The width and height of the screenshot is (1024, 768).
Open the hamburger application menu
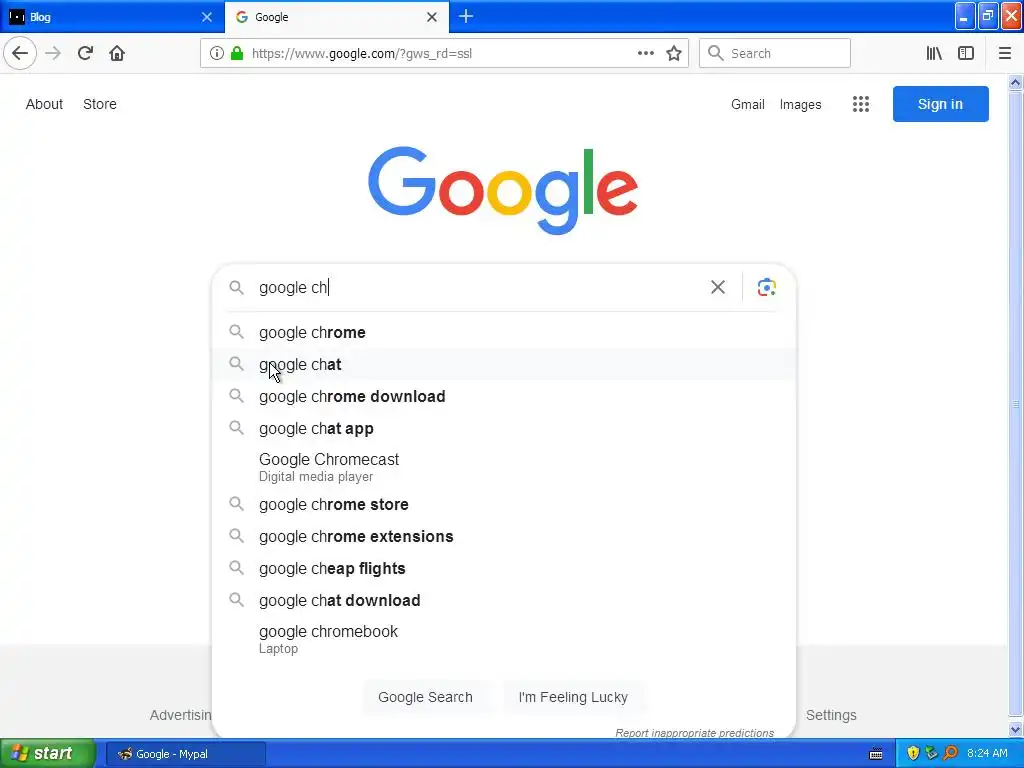click(x=1005, y=54)
